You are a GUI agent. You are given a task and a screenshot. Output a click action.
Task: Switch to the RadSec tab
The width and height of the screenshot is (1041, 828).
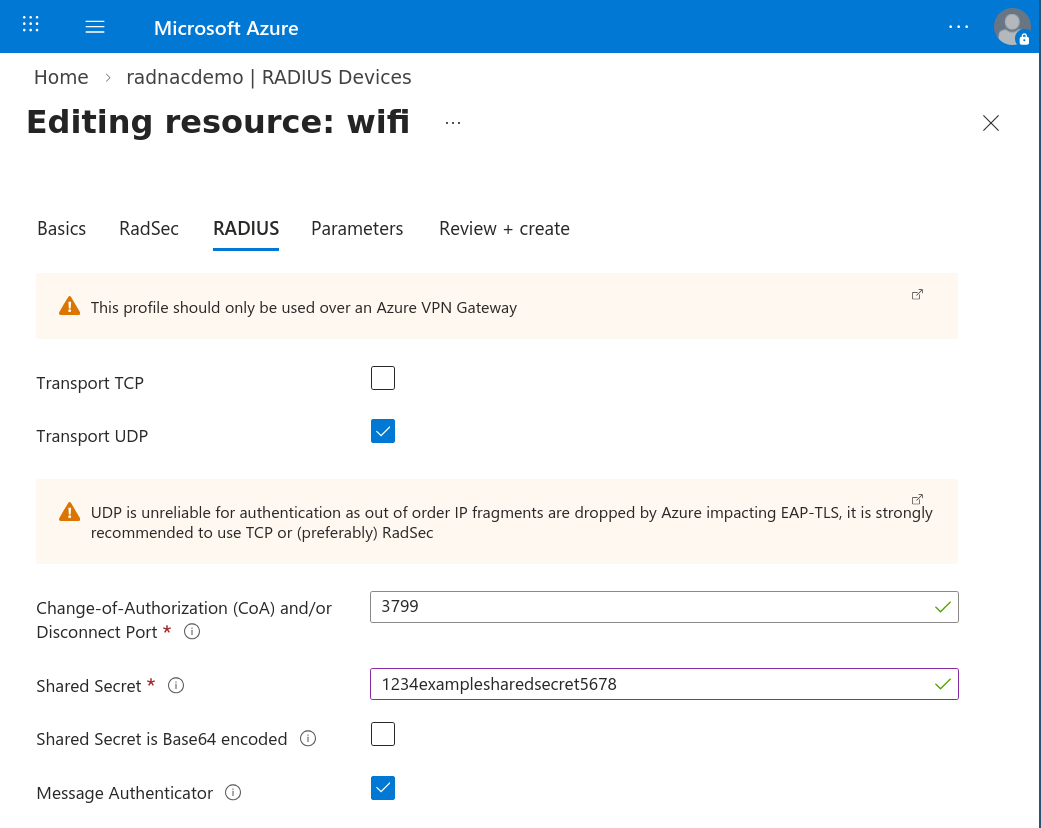148,228
